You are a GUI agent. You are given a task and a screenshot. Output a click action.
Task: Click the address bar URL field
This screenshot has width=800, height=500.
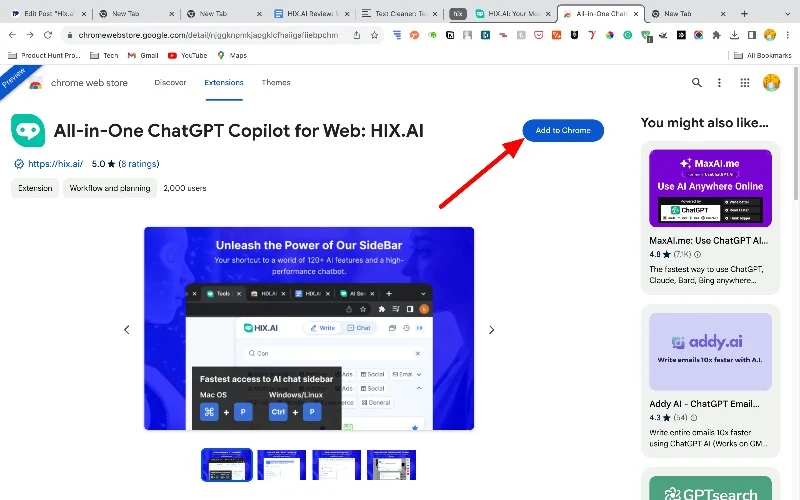208,35
